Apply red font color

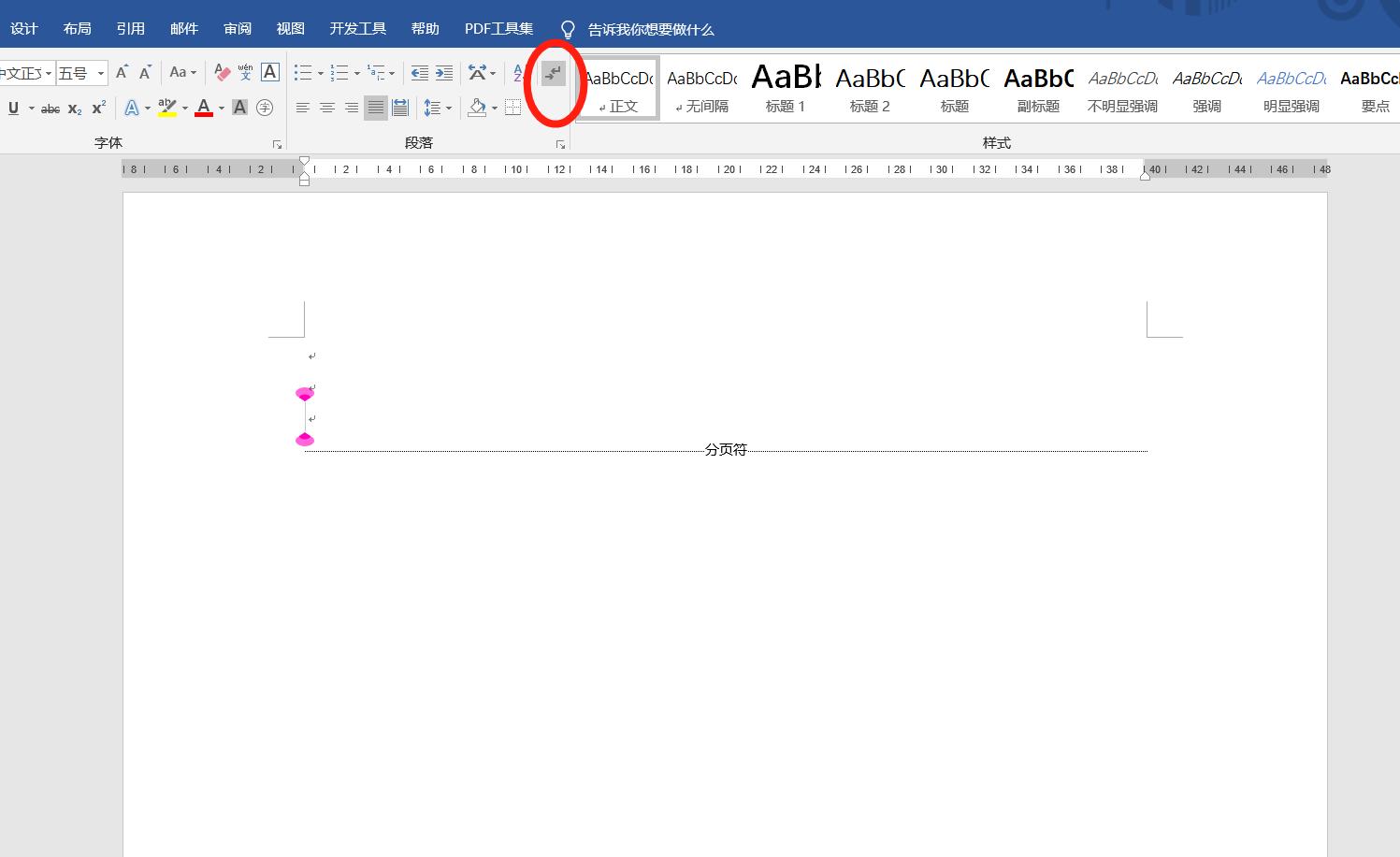pos(204,109)
